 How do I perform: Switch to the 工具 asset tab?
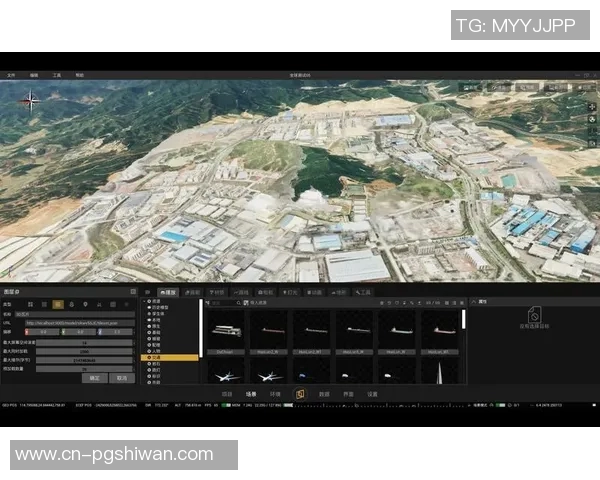click(363, 292)
